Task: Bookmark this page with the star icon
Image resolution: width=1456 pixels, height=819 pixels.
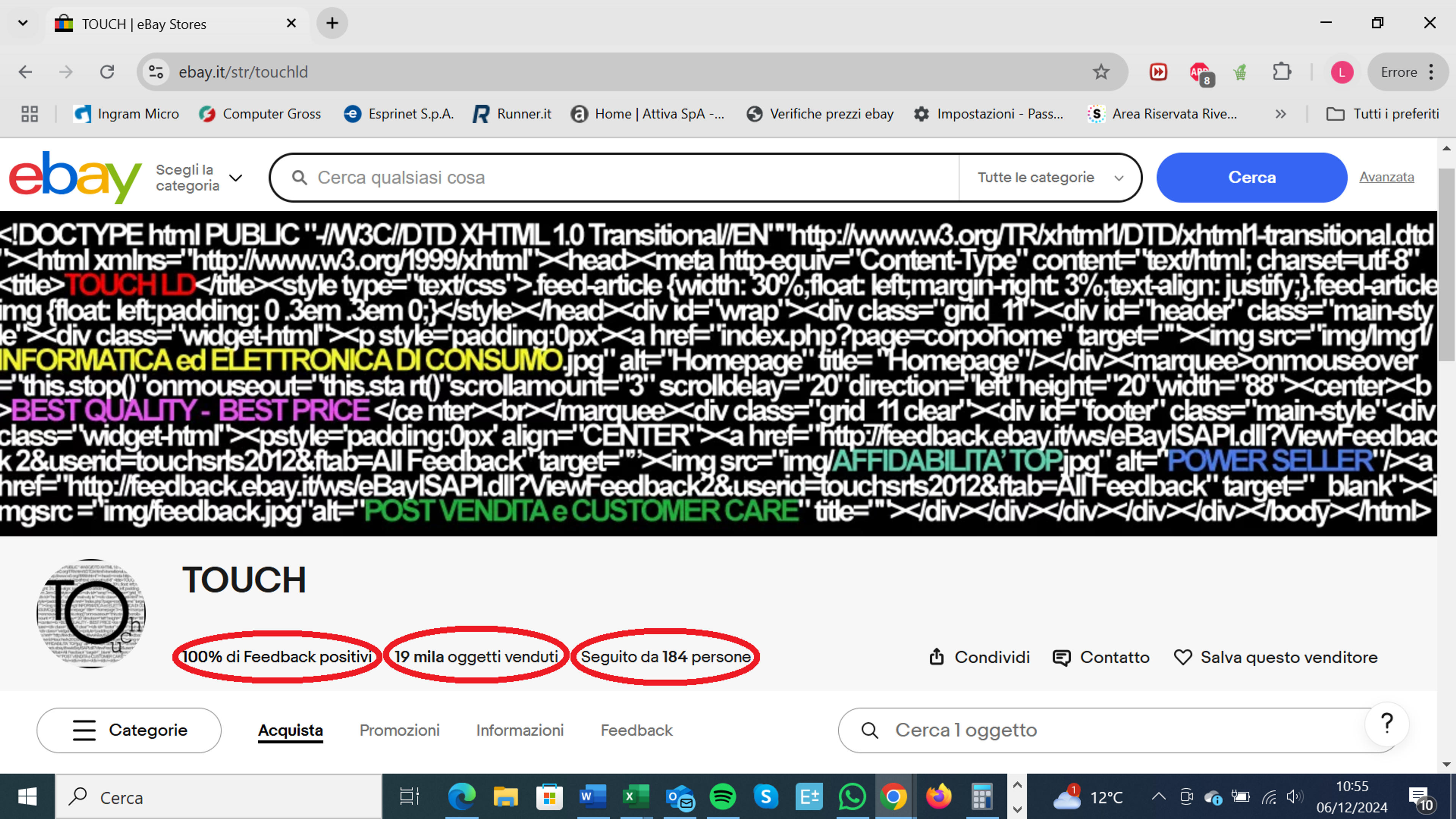Action: pos(1100,72)
